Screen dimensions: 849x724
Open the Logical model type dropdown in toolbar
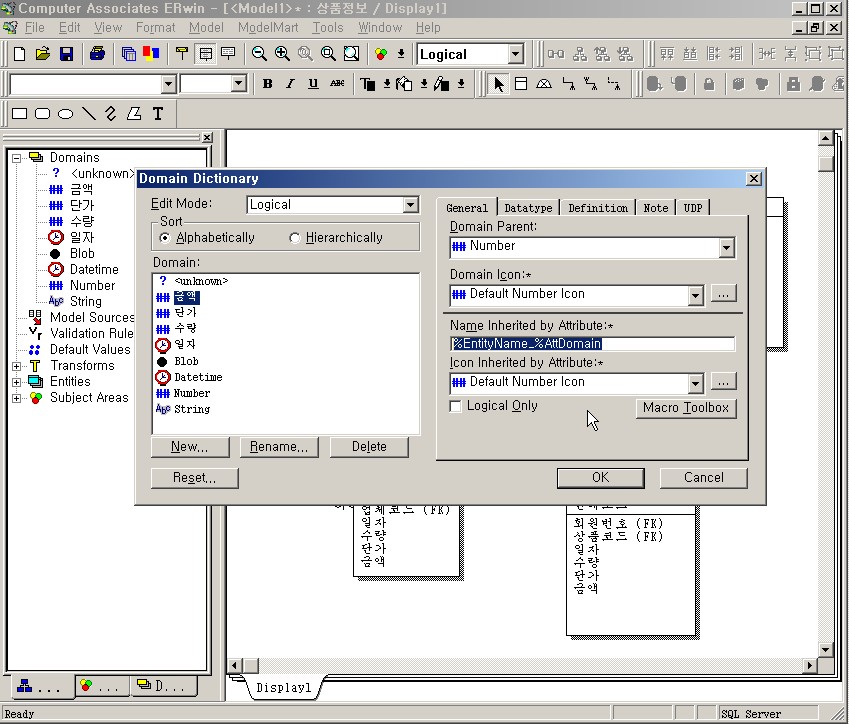point(515,54)
